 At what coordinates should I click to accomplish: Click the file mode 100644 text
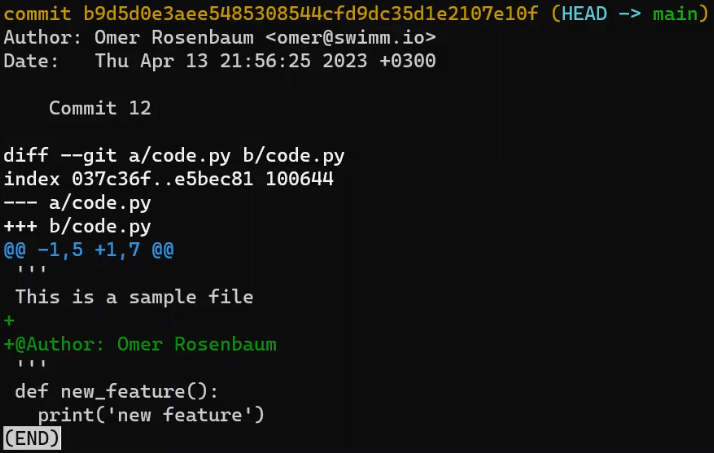(300, 179)
